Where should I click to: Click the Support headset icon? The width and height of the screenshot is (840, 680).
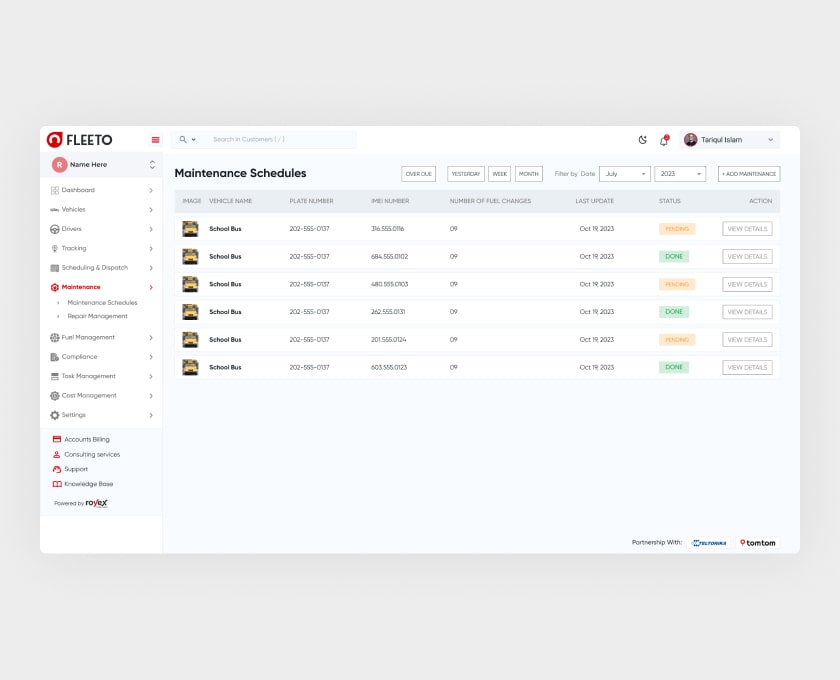pos(57,469)
